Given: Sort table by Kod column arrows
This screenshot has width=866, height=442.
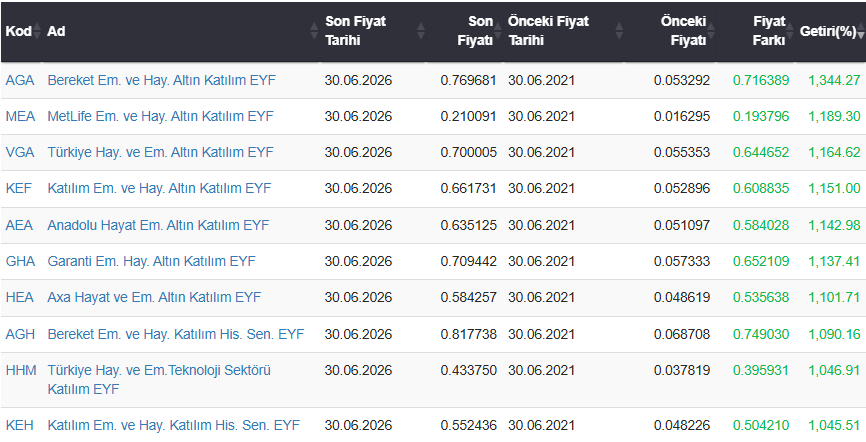Looking at the screenshot, I should [37, 31].
